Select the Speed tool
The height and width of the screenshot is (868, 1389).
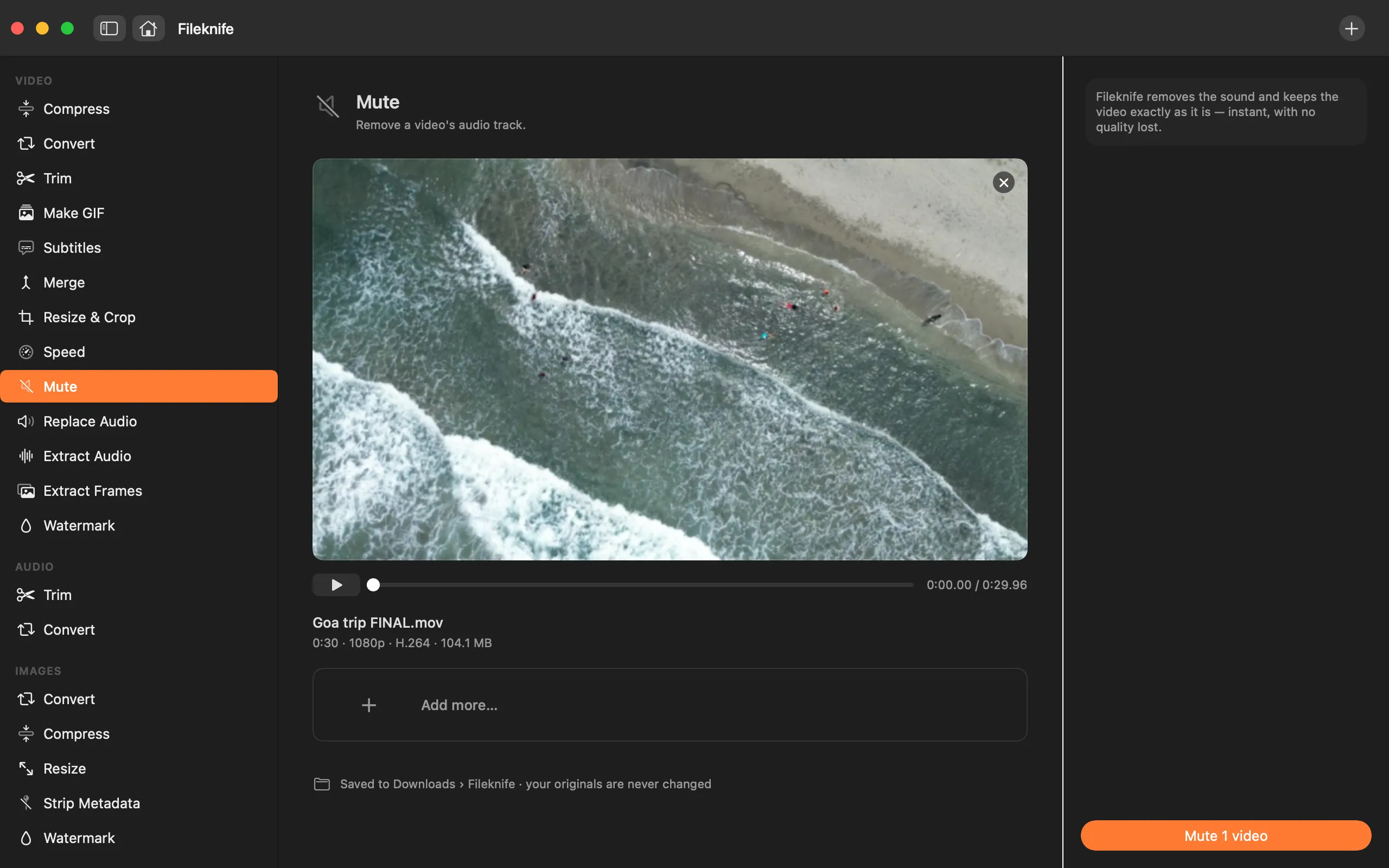(x=139, y=352)
